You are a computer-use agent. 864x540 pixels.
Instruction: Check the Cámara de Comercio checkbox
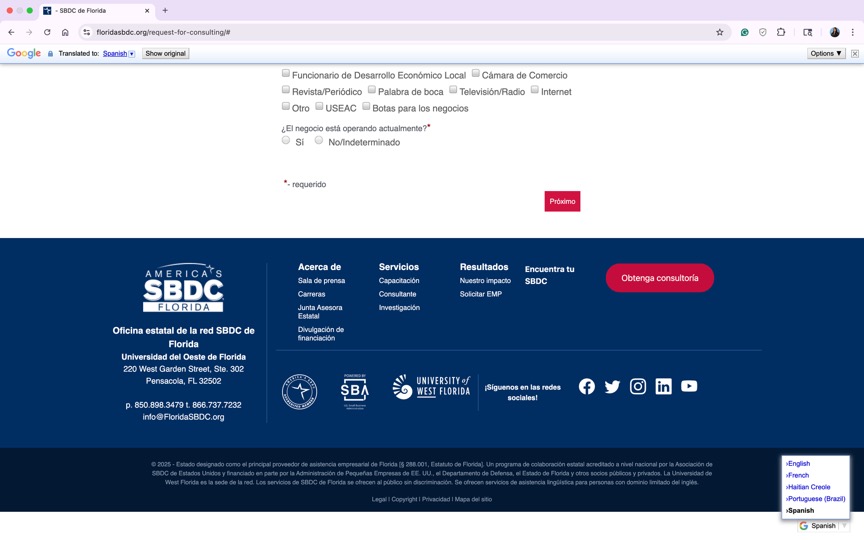[x=476, y=73]
